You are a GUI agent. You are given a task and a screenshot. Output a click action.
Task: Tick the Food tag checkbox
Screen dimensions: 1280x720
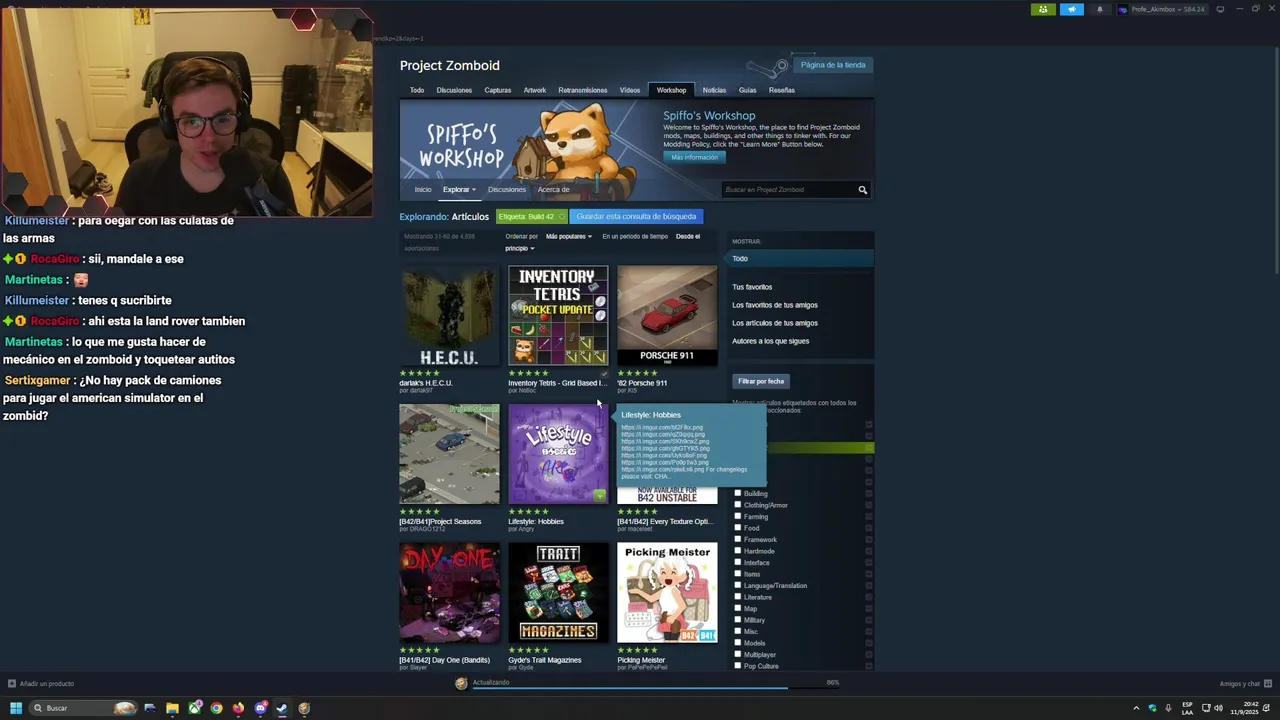point(738,528)
